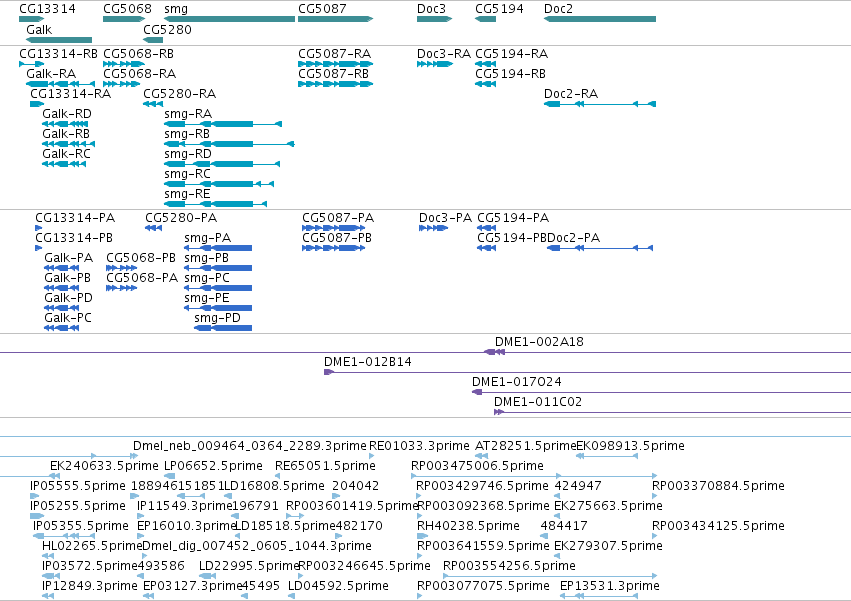Select the Doc2 gene bar

point(600,19)
